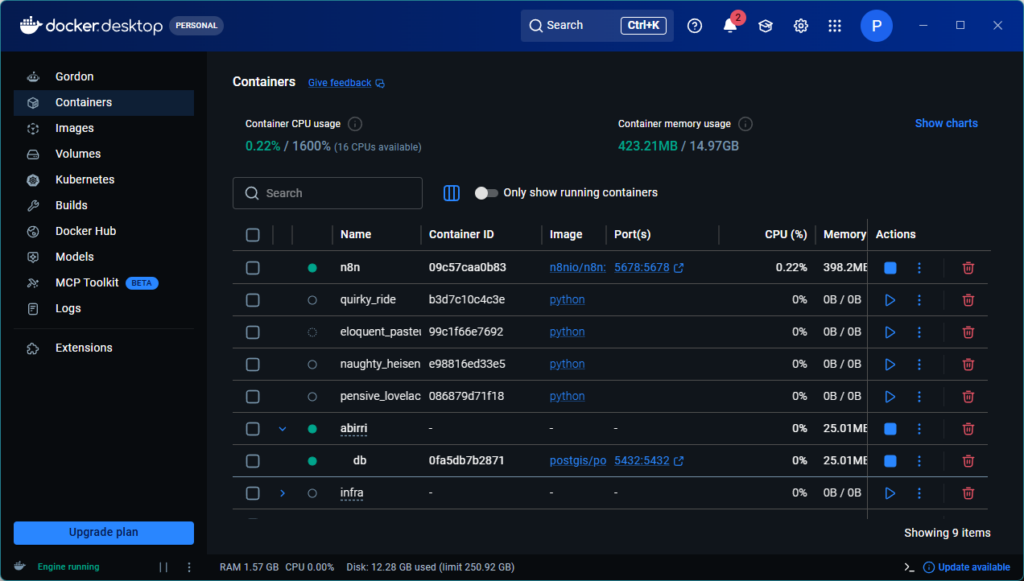Screen dimensions: 1024x581
Task: Select the abirri checkbox
Action: (x=253, y=429)
